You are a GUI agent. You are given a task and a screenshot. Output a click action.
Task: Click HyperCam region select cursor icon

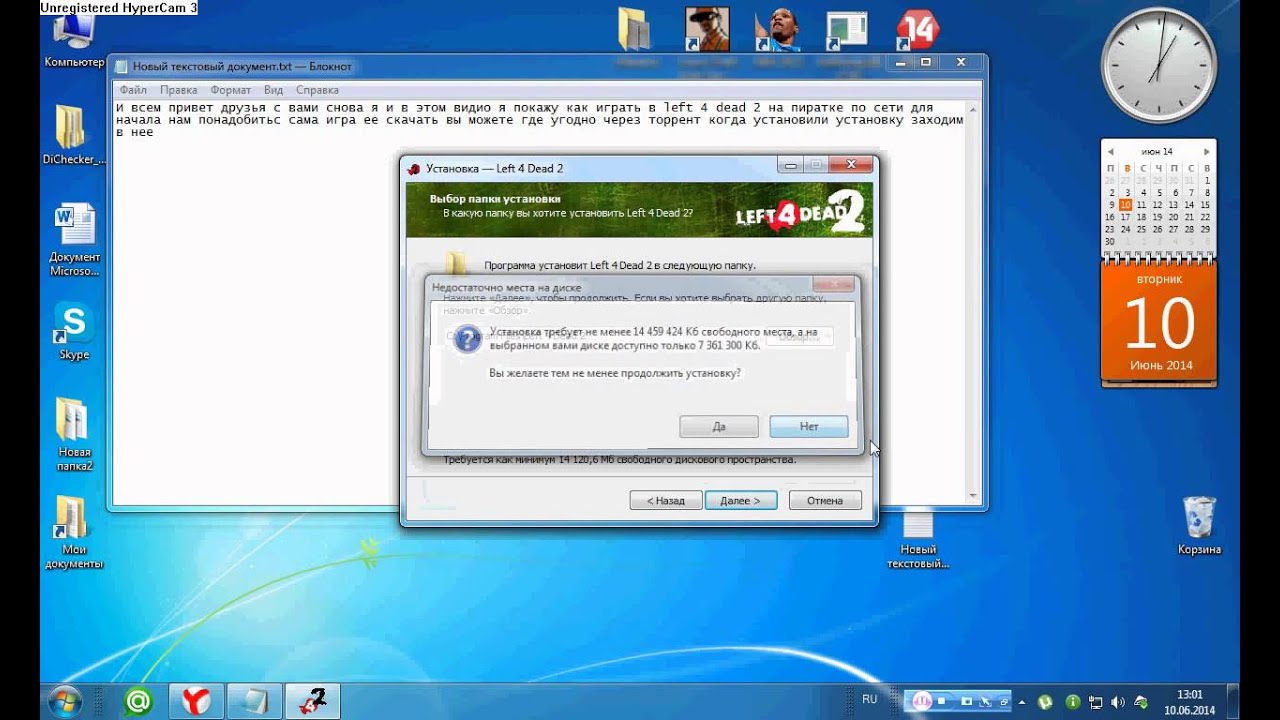pos(985,702)
